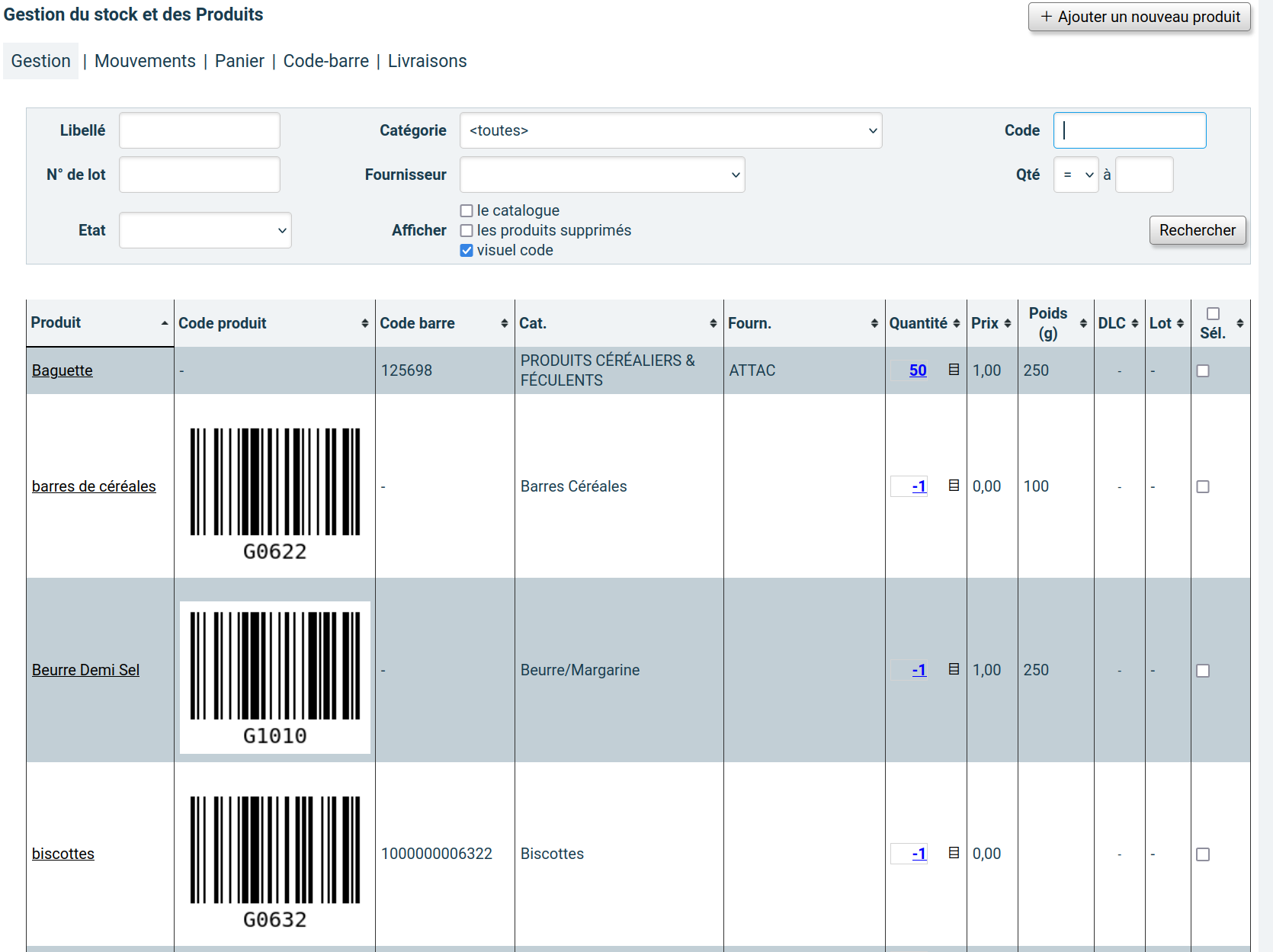This screenshot has width=1273, height=952.
Task: Sort by the Code barre column arrows
Action: point(505,323)
